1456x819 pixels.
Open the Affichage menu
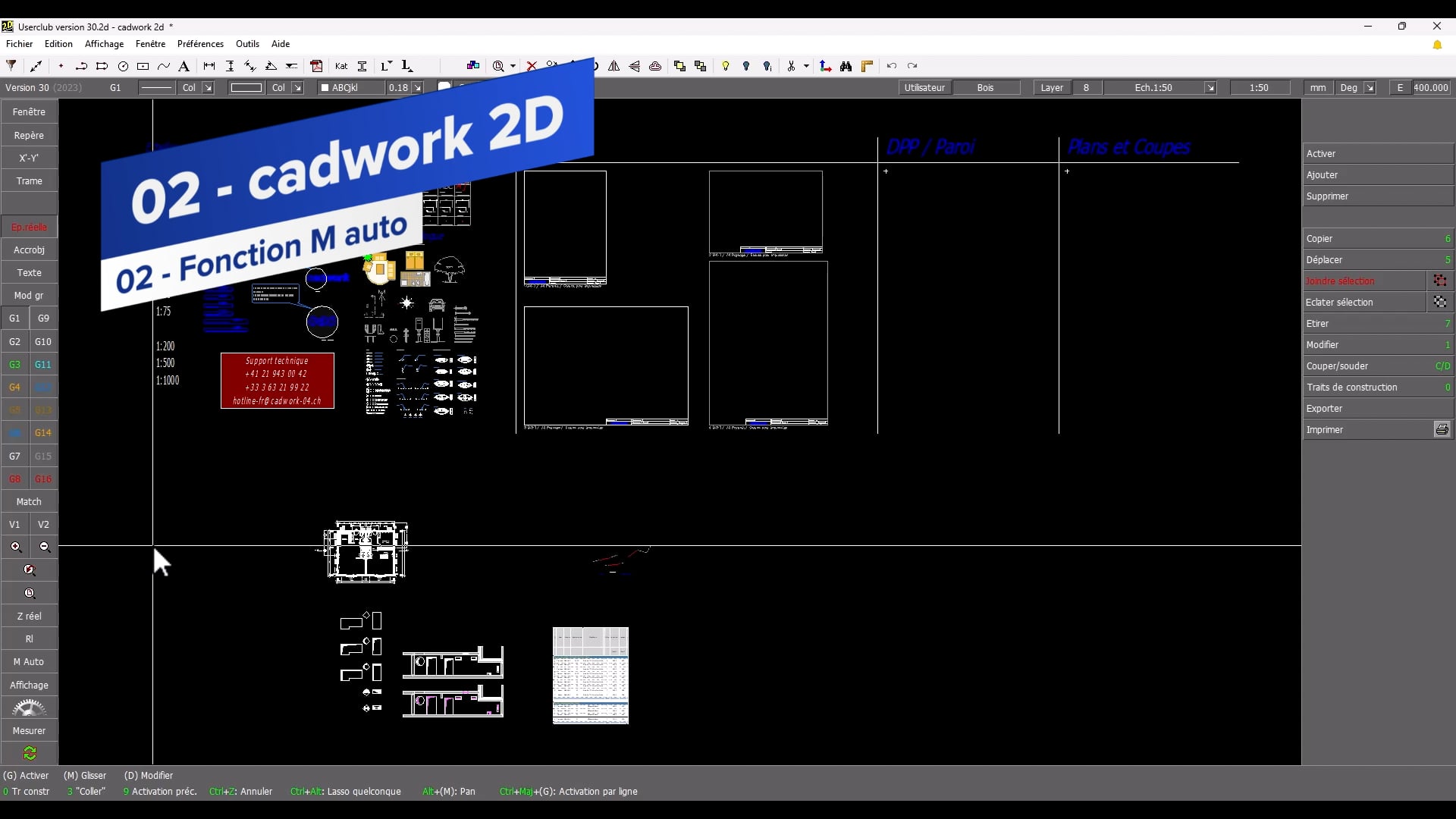tap(104, 44)
